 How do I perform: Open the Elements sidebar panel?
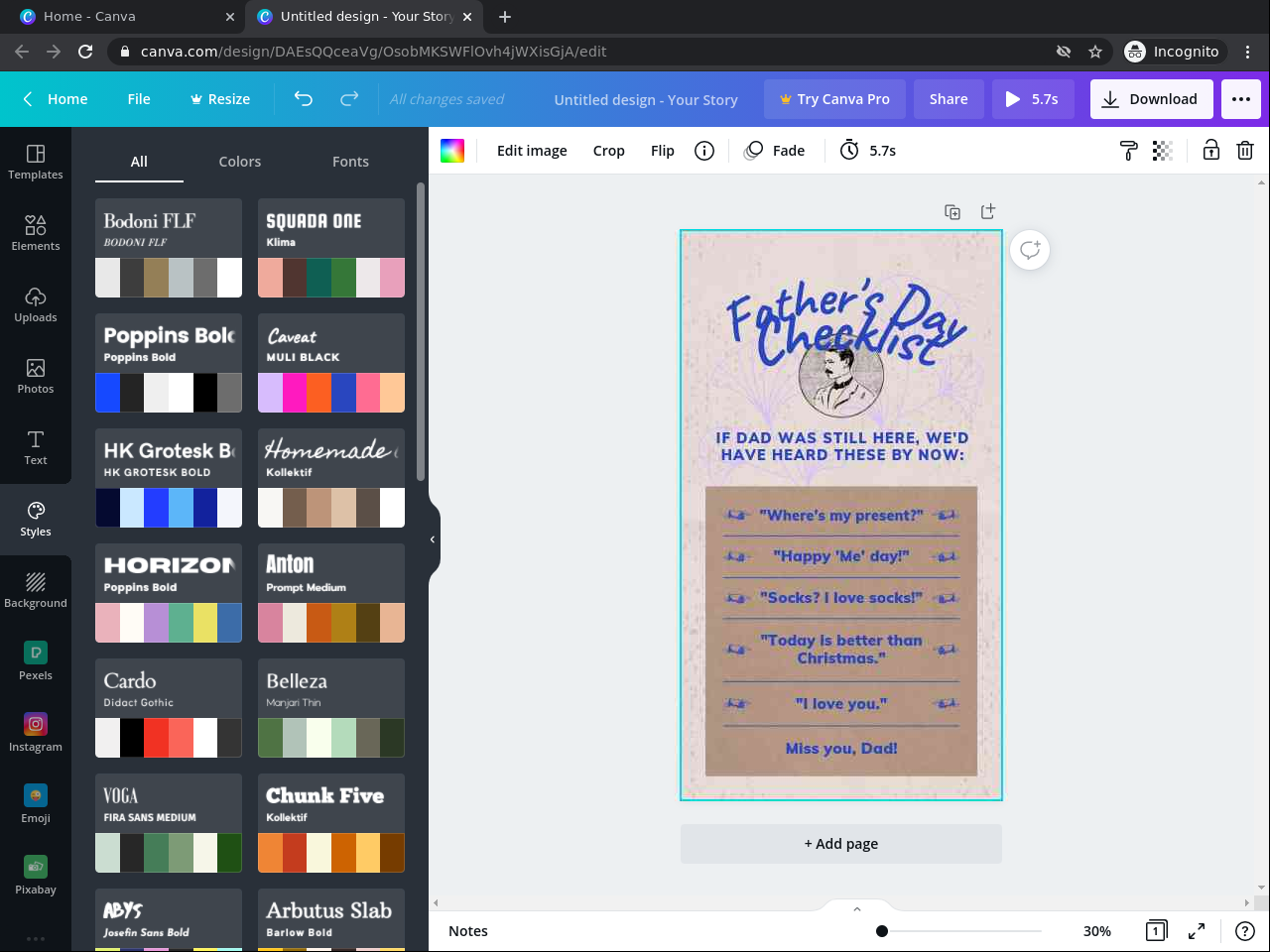tap(36, 233)
